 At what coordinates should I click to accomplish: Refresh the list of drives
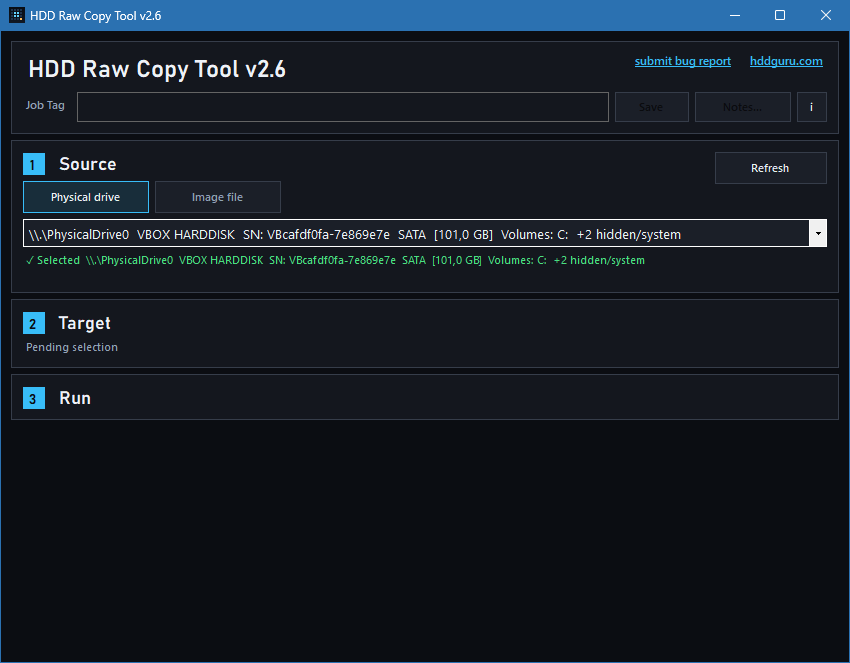(x=770, y=167)
